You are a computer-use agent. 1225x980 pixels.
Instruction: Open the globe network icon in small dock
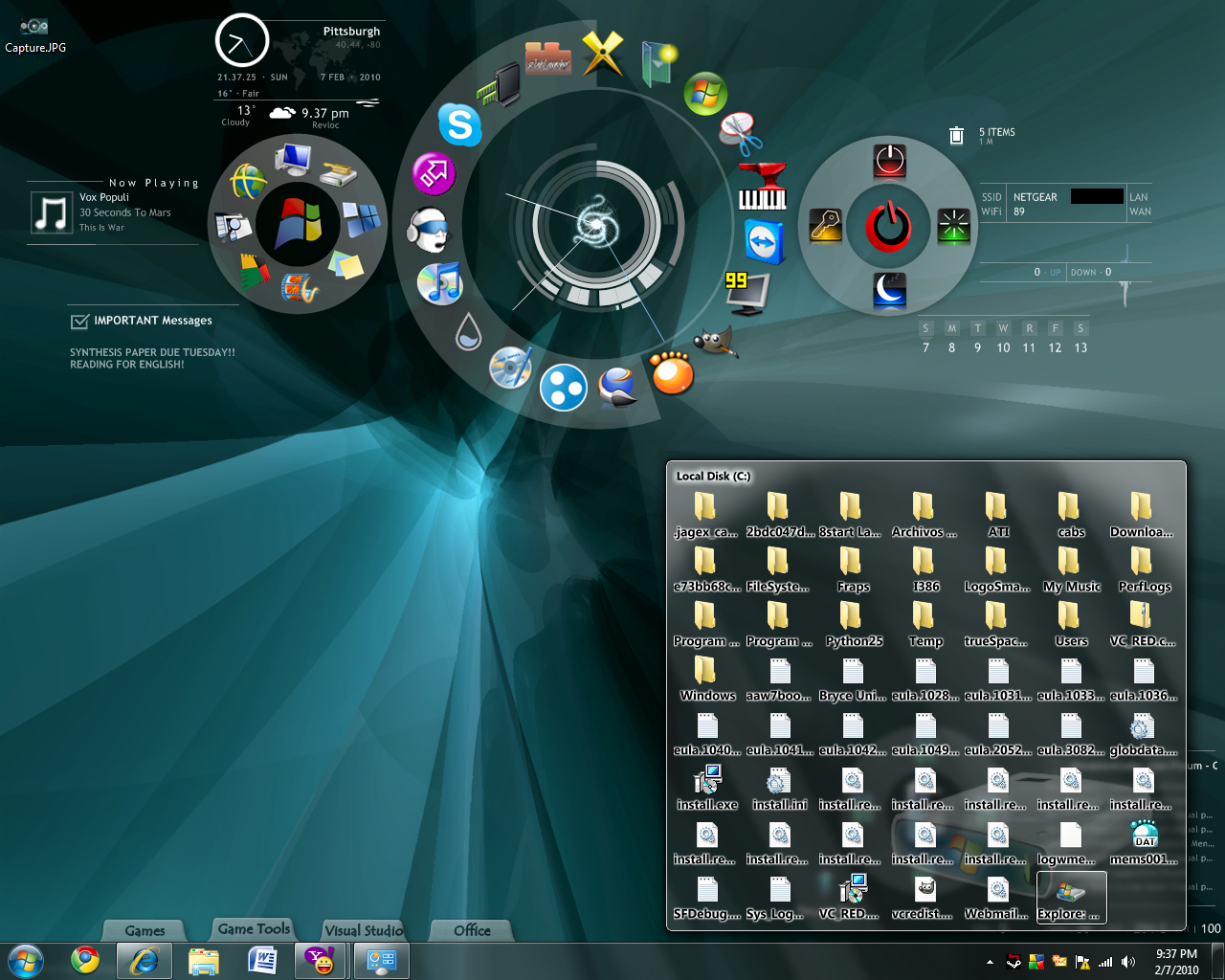[248, 181]
